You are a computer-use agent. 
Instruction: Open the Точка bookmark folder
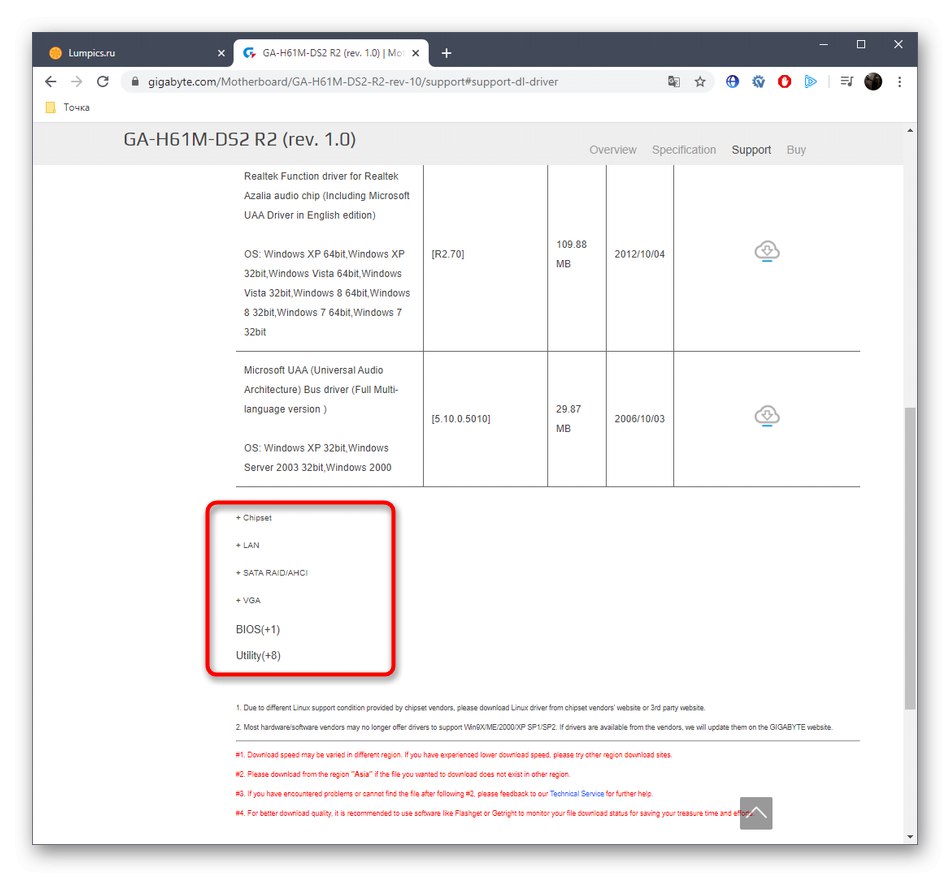click(x=68, y=107)
